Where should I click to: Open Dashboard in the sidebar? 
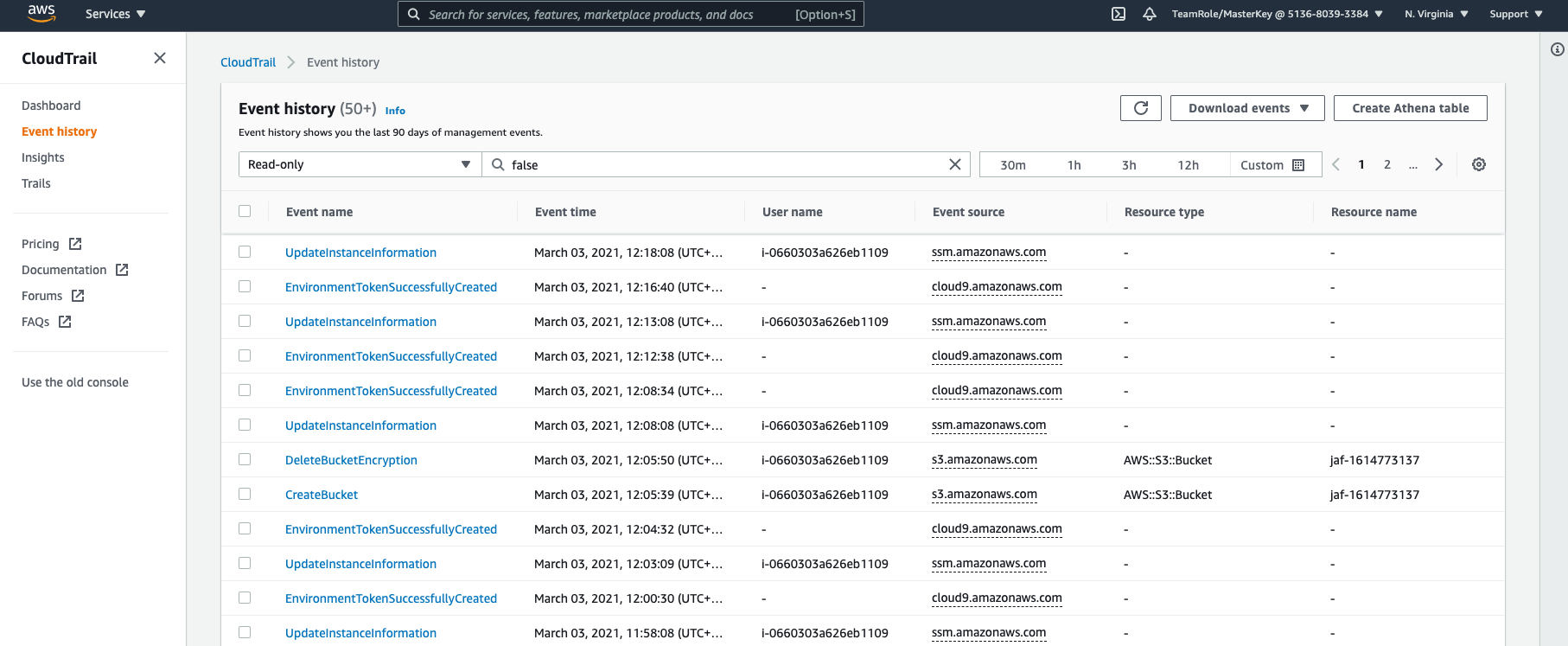(x=51, y=106)
